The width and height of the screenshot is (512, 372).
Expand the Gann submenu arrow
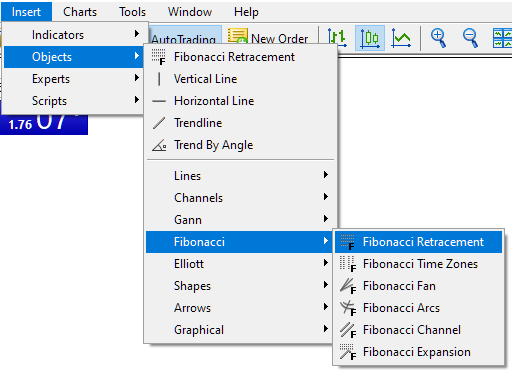(326, 219)
